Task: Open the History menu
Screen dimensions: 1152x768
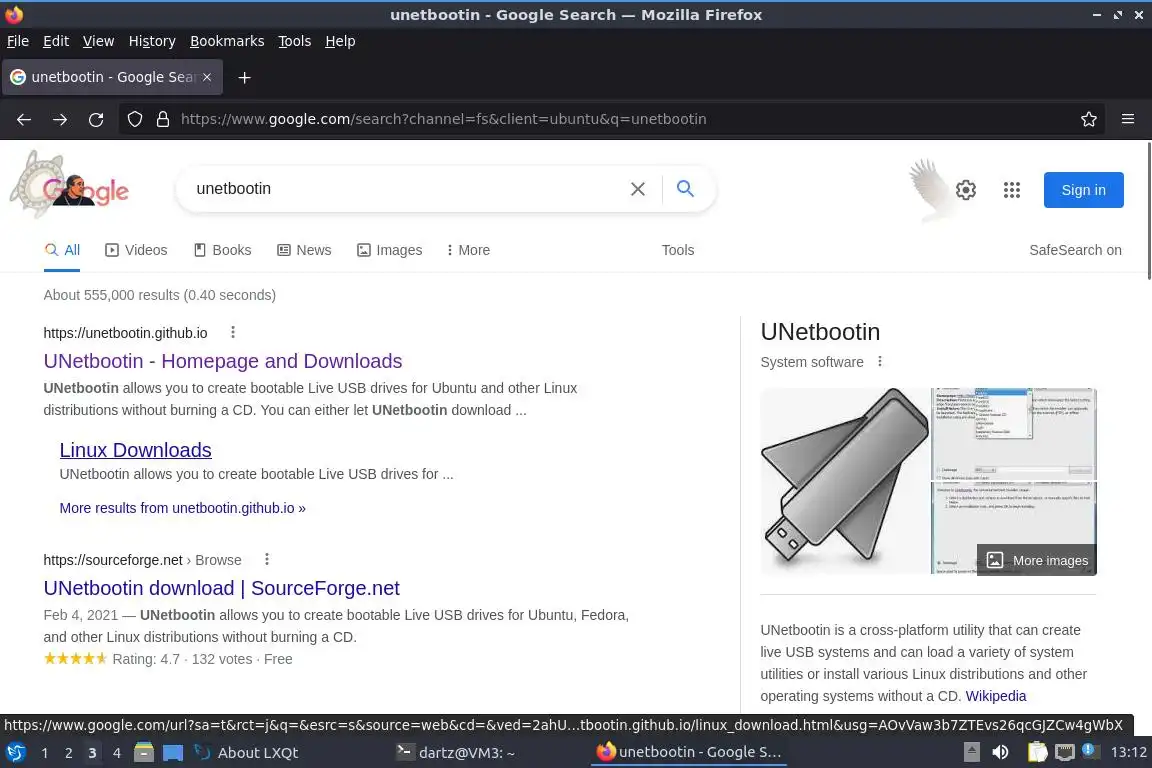Action: point(152,41)
